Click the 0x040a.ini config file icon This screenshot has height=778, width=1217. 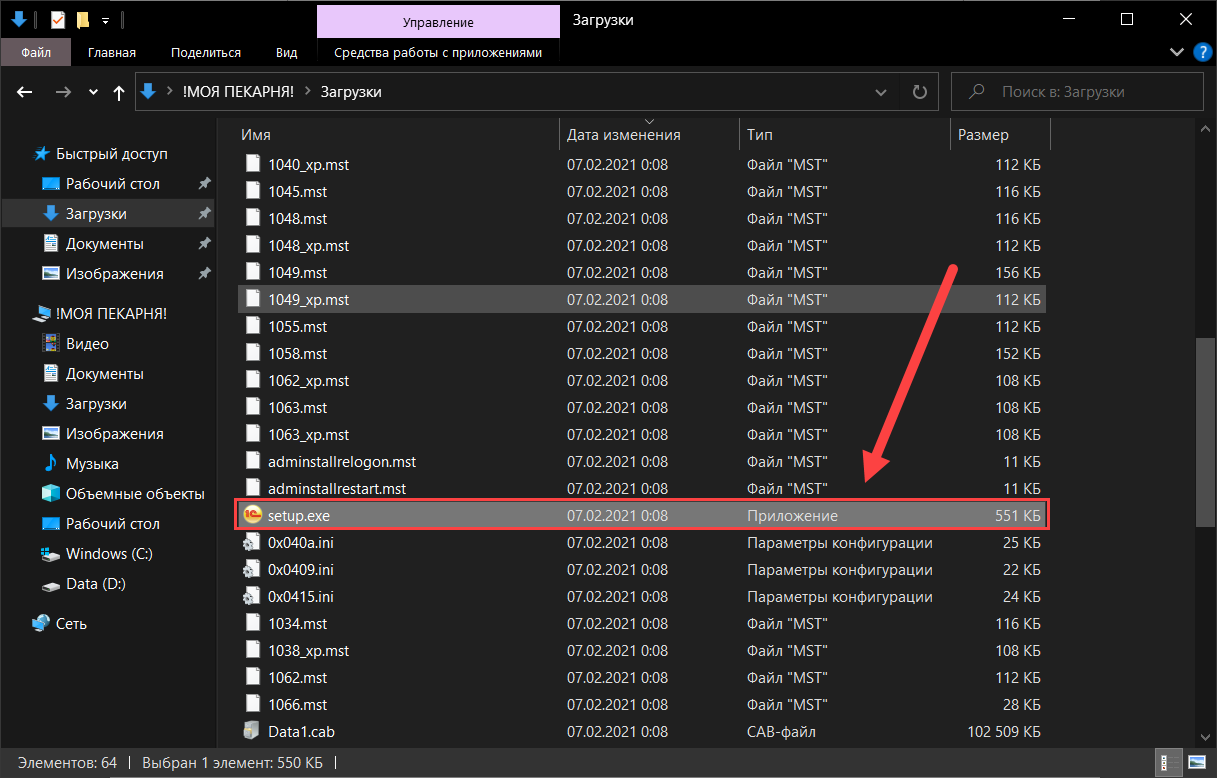pyautogui.click(x=251, y=542)
